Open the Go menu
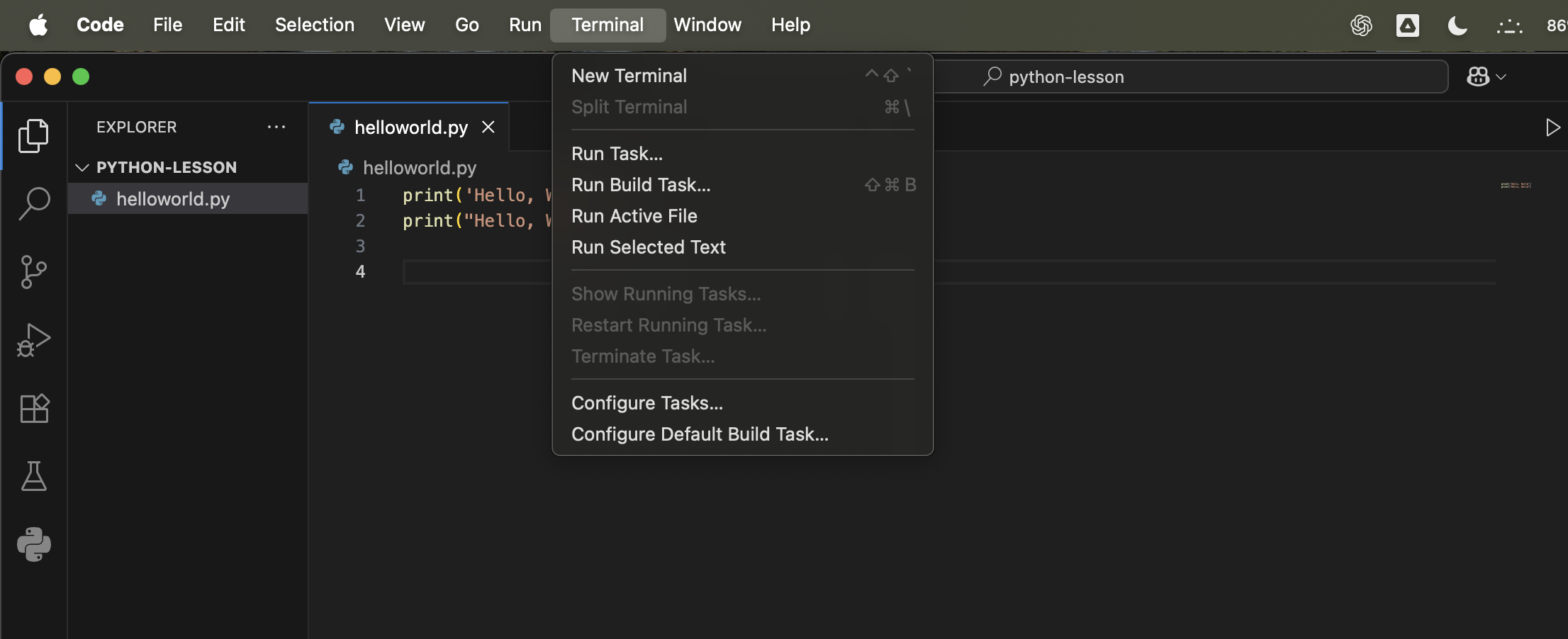Screen dimensions: 1568x639 467,25
